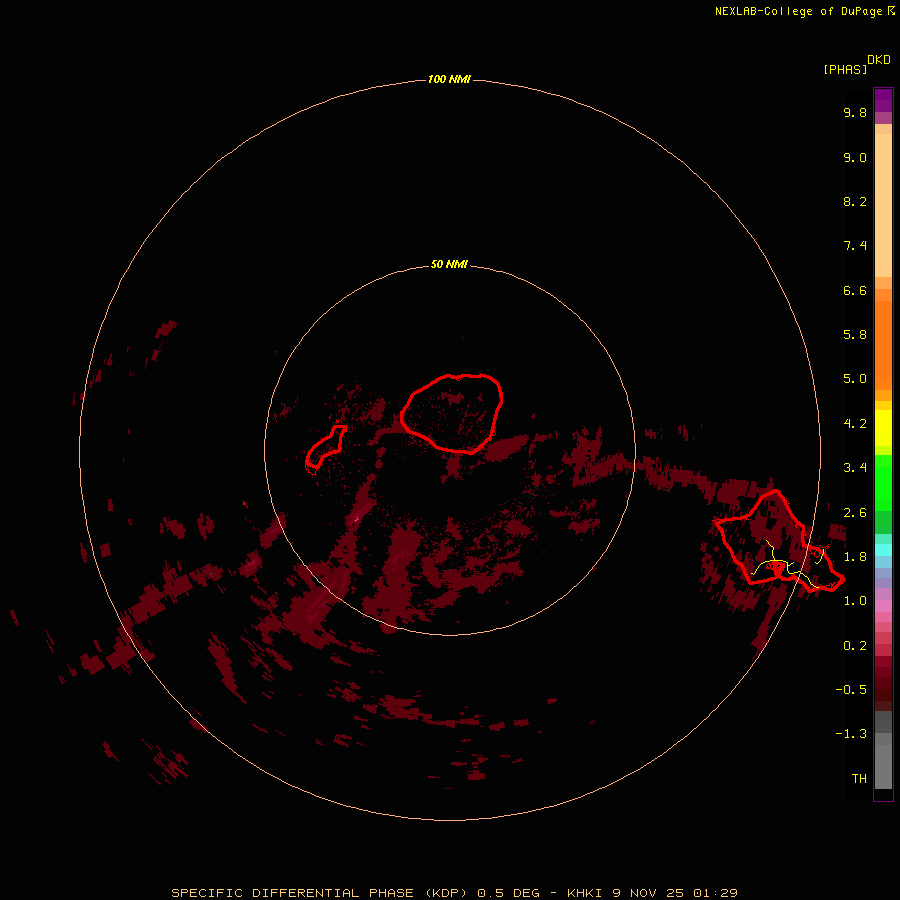Viewport: 900px width, 900px height.
Task: Select the [PHAS] units label
Action: coord(845,69)
